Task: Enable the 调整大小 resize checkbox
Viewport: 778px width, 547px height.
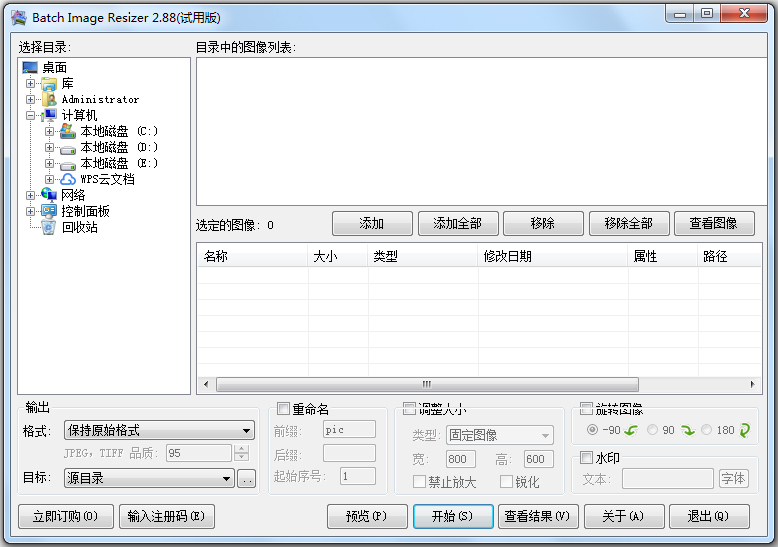Action: click(x=409, y=409)
